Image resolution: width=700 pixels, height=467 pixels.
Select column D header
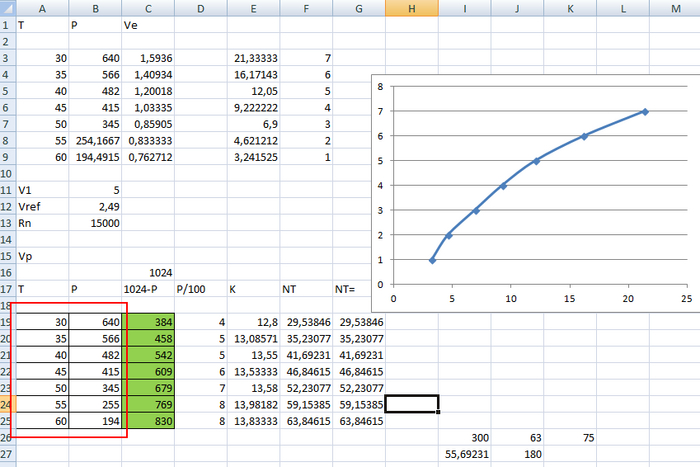200,8
